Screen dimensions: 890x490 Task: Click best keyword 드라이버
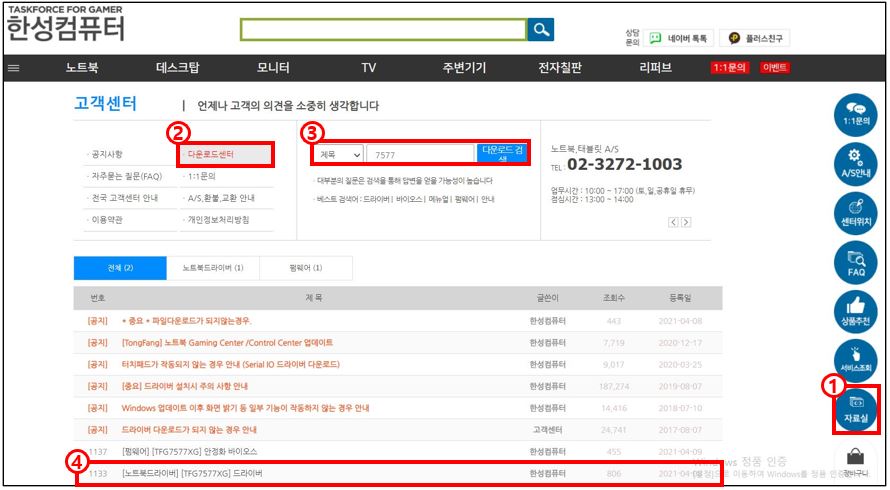377,200
